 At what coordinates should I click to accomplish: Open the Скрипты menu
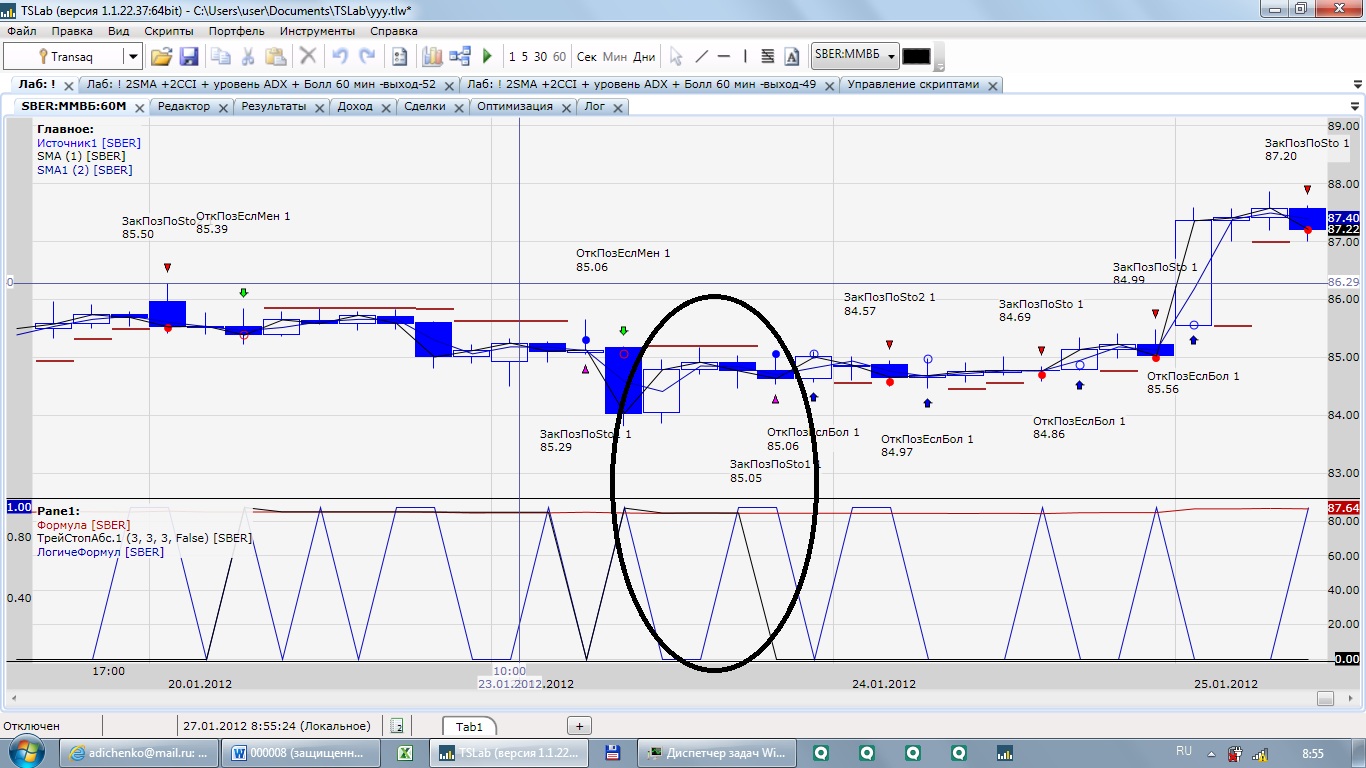pos(169,31)
